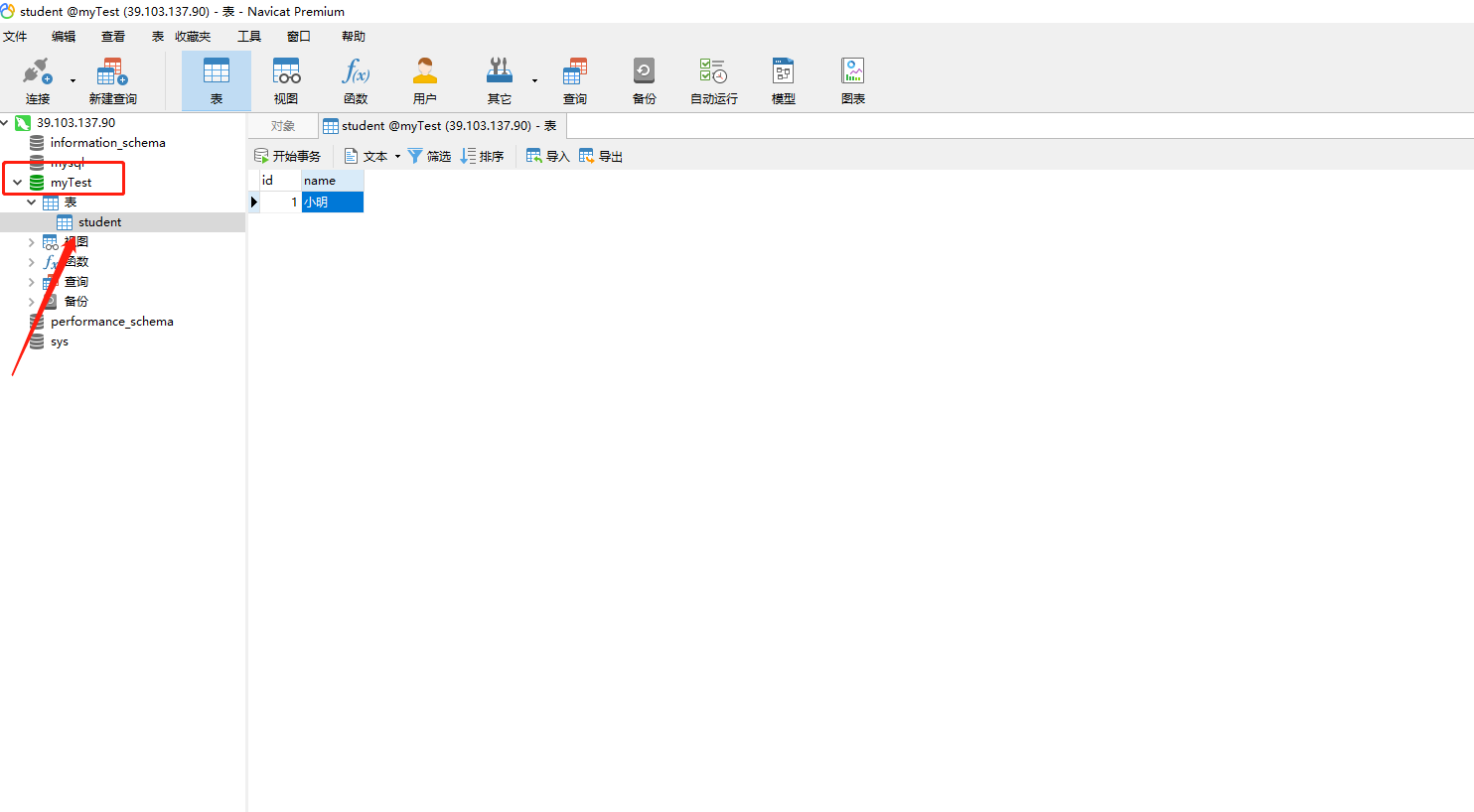Open the File (文件) menu
The image size is (1474, 812).
click(x=15, y=37)
